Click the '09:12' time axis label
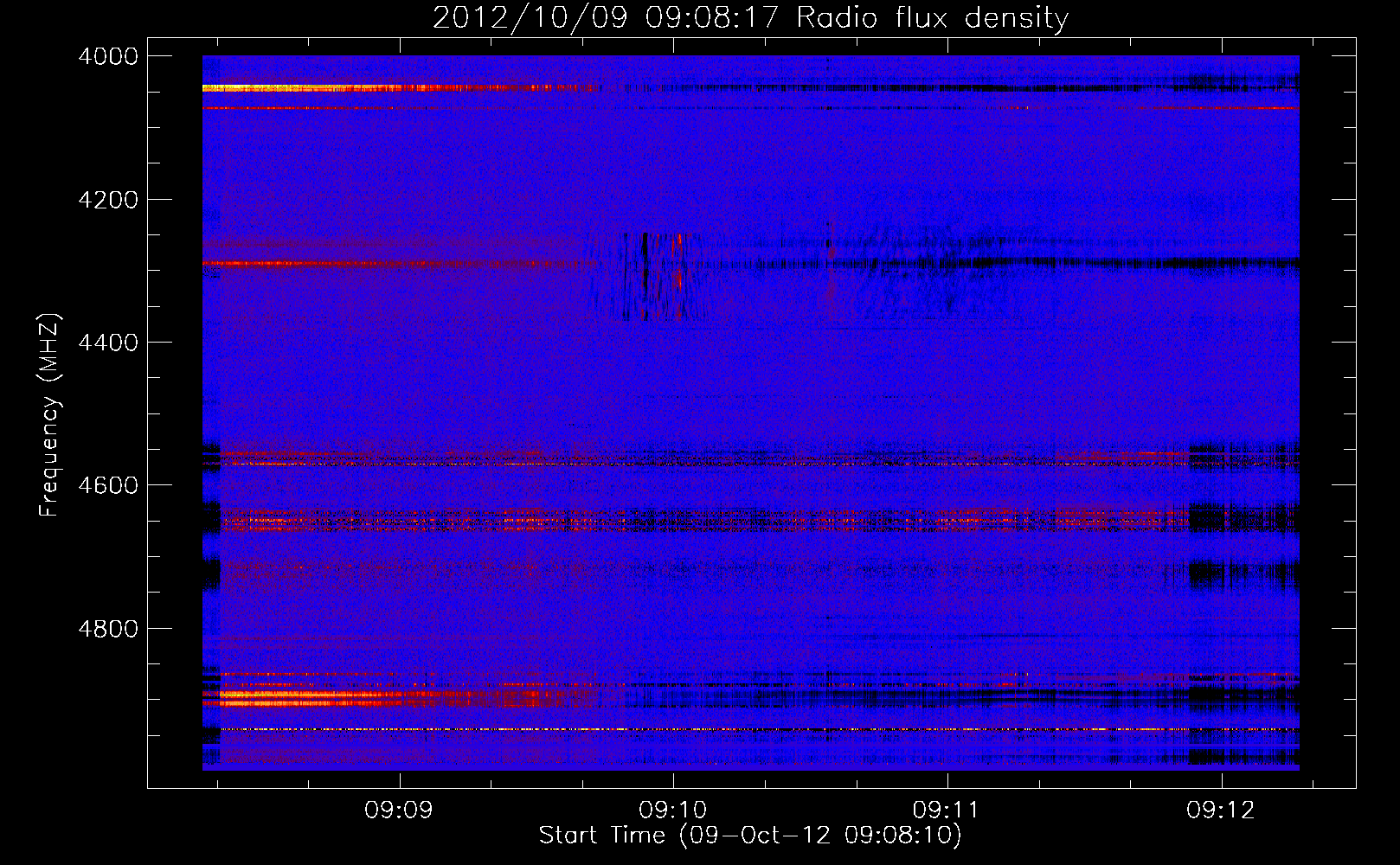1400x865 pixels. (x=1221, y=811)
